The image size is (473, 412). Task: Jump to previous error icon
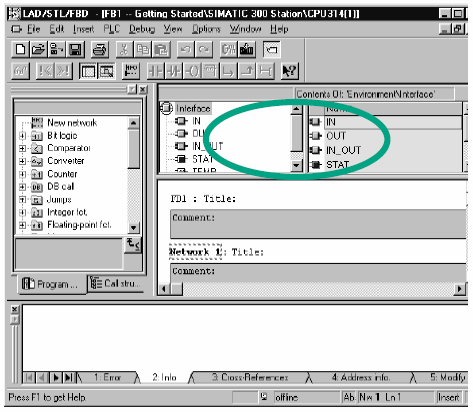pyautogui.click(x=45, y=71)
